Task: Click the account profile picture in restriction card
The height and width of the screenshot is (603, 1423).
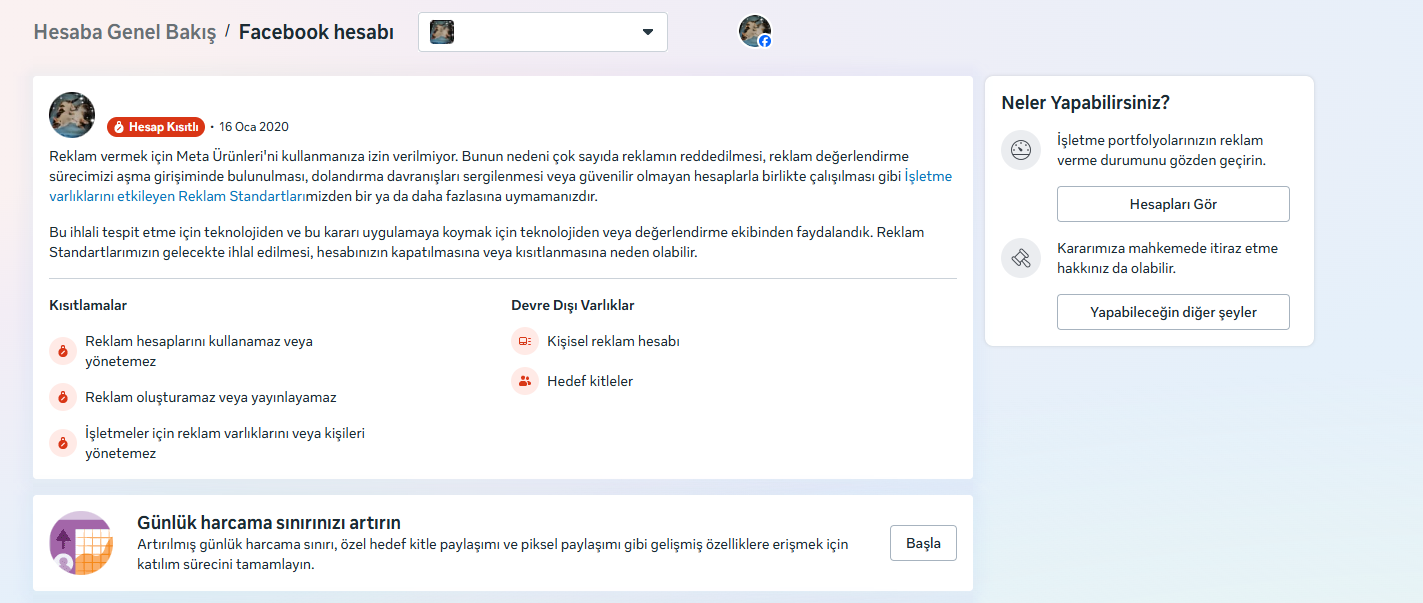Action: coord(72,115)
